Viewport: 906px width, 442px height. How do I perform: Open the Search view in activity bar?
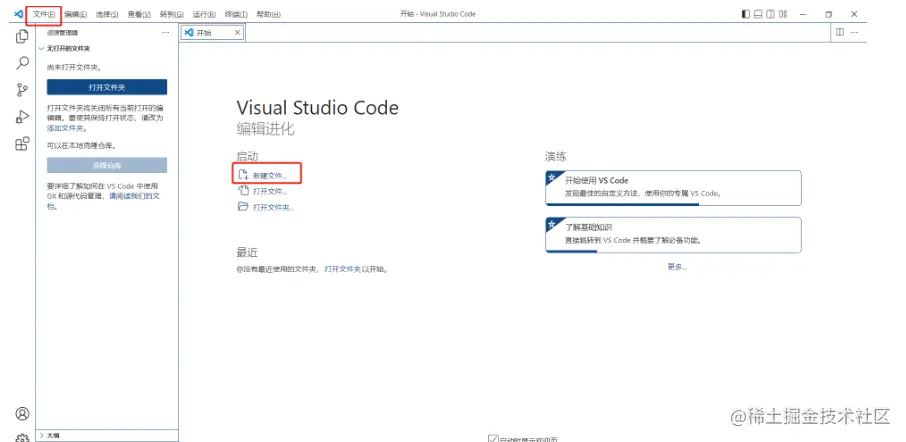pyautogui.click(x=22, y=63)
